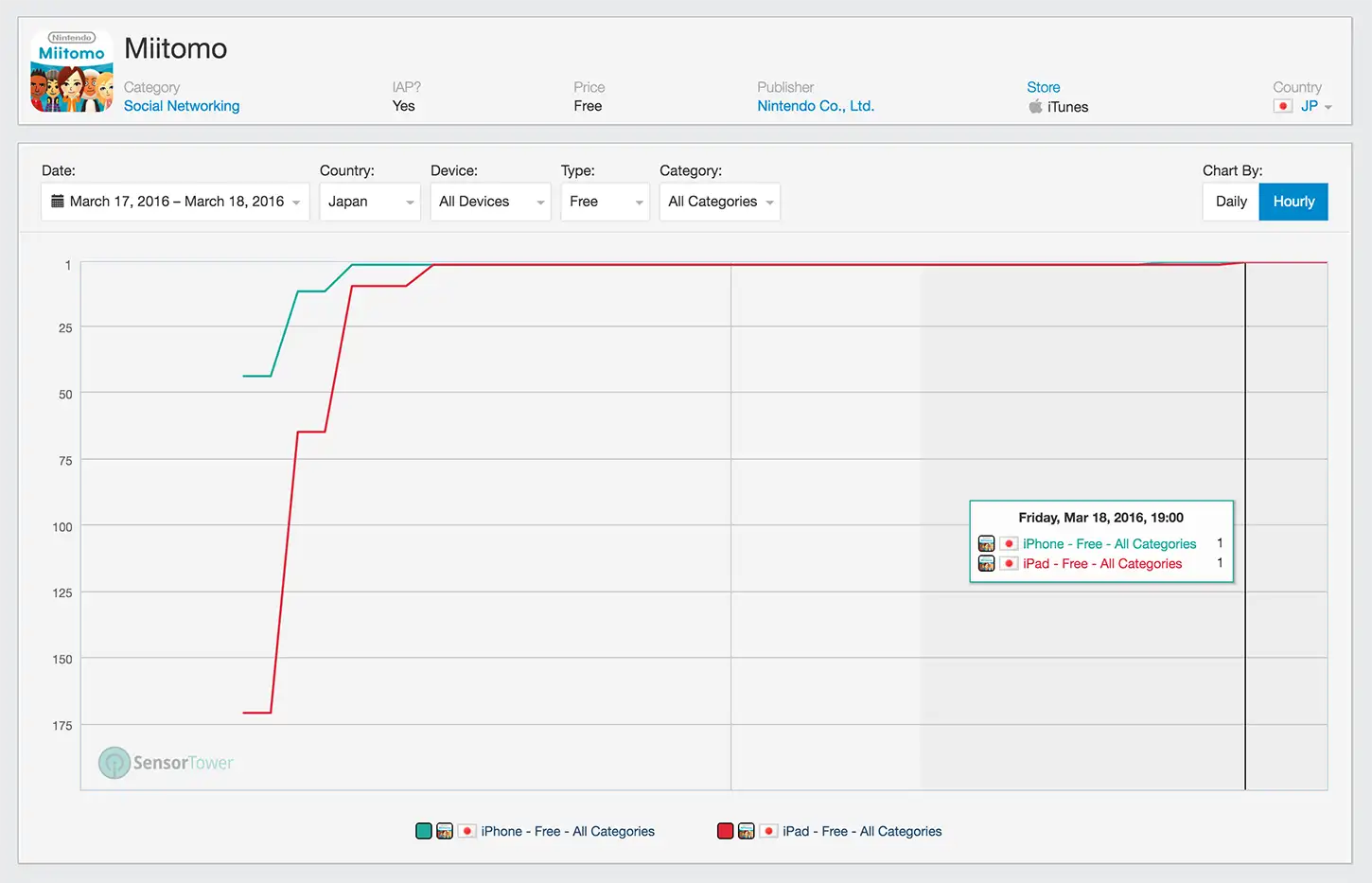Open Nintendo Co., Ltd. publisher link

click(816, 106)
